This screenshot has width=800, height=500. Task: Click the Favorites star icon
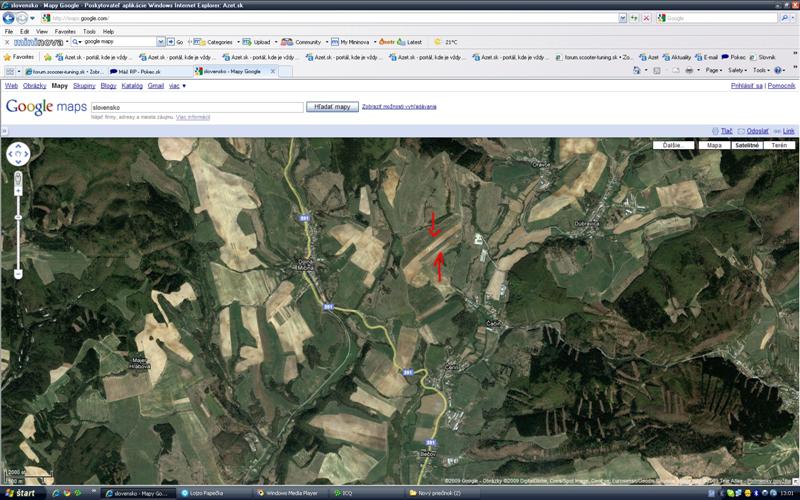(9, 57)
